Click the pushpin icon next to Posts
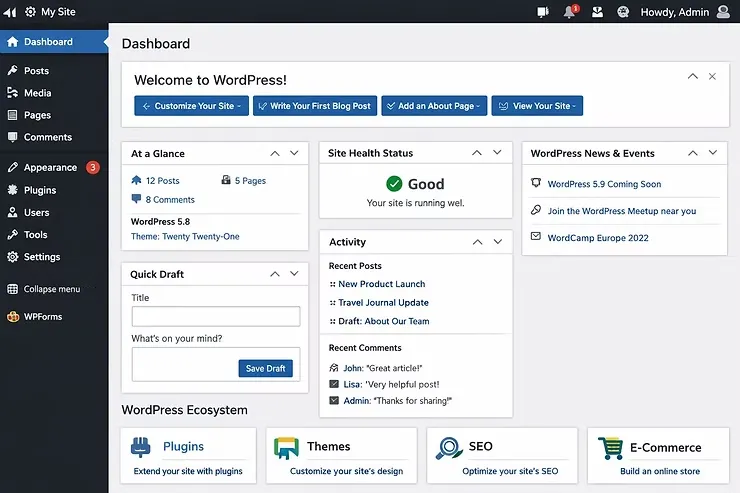The height and width of the screenshot is (493, 740). 13,70
